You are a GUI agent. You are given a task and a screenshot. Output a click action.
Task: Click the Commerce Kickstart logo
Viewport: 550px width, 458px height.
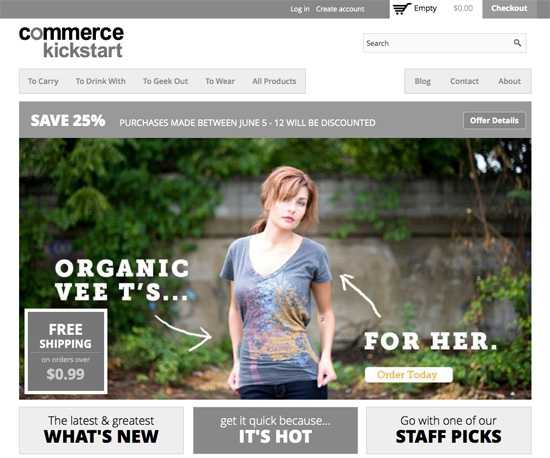point(72,42)
